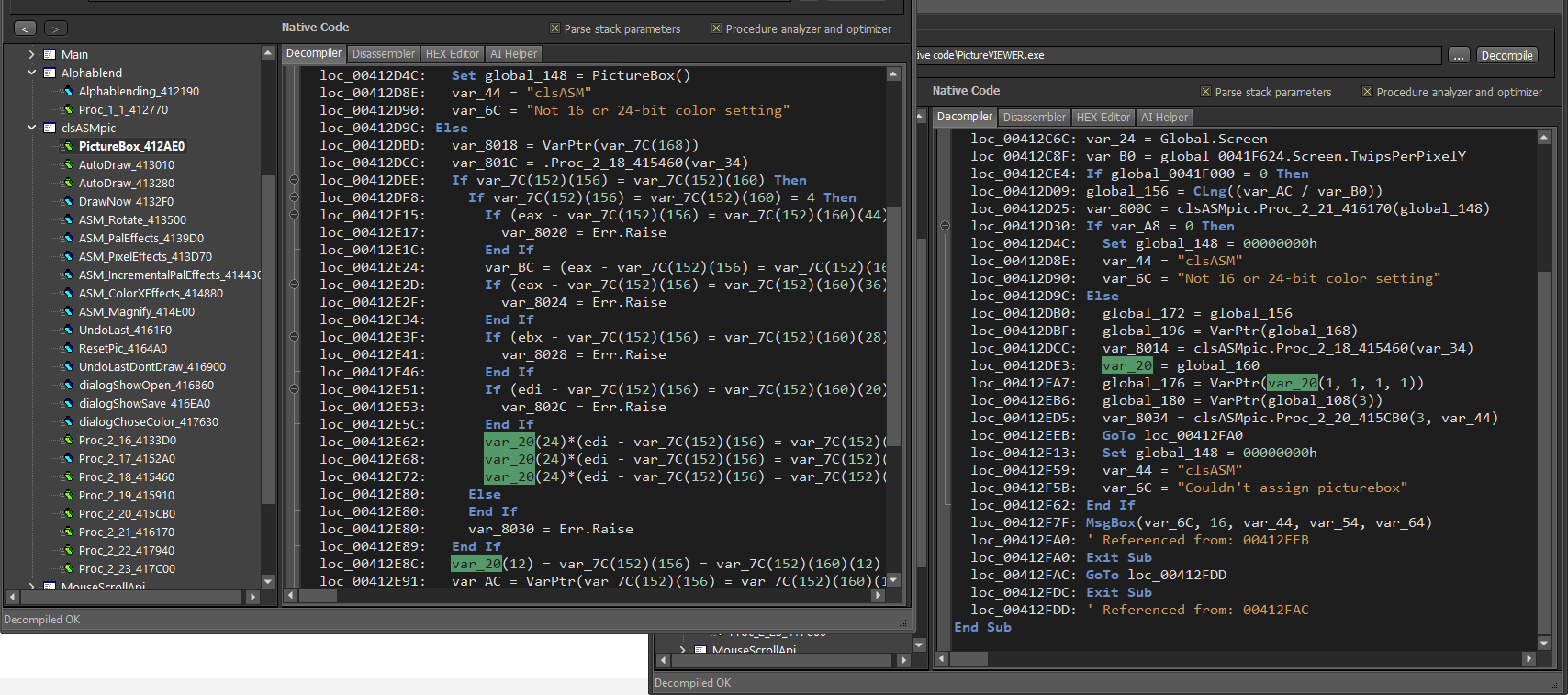Click the down arrow of front code scrollbar
1568x695 pixels.
click(892, 580)
